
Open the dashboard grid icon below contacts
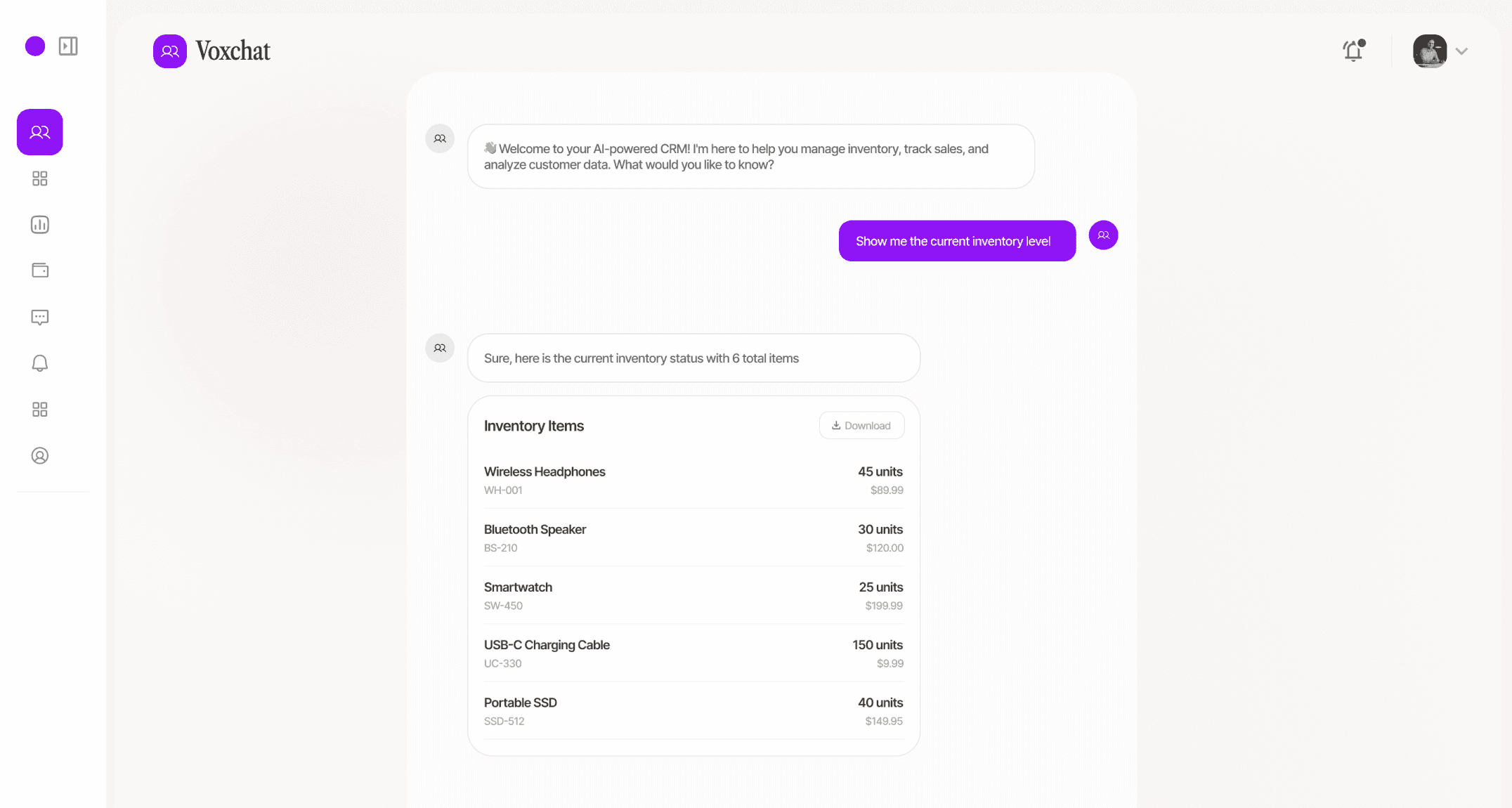click(x=40, y=178)
